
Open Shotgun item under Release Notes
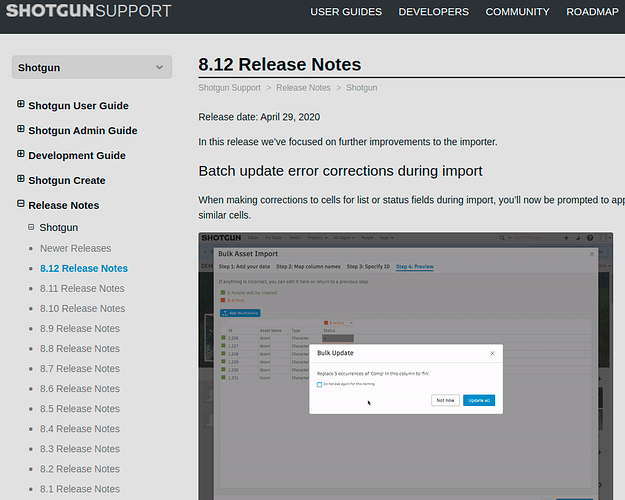tap(59, 227)
